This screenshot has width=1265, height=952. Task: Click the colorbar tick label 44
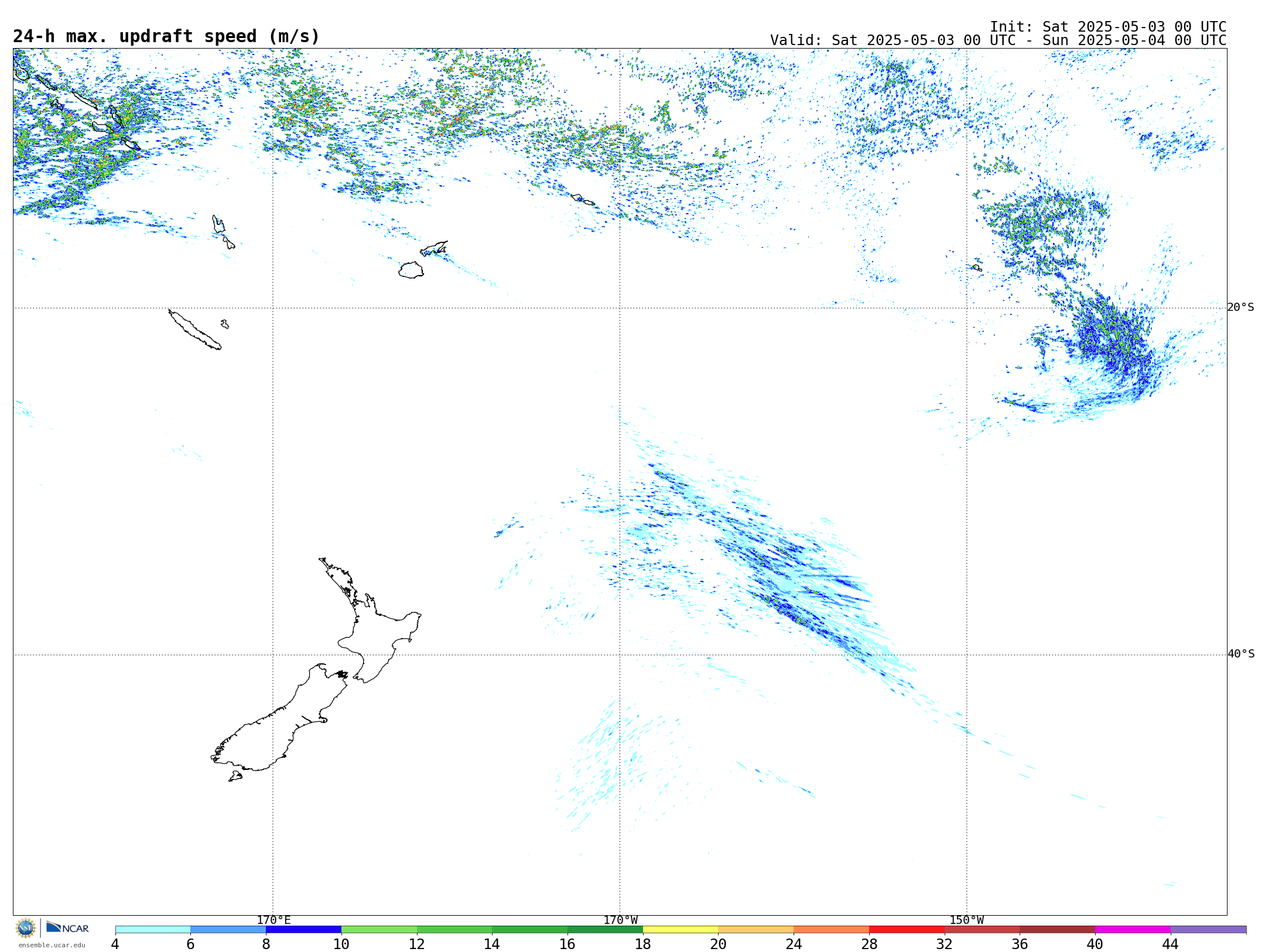coord(1170,944)
